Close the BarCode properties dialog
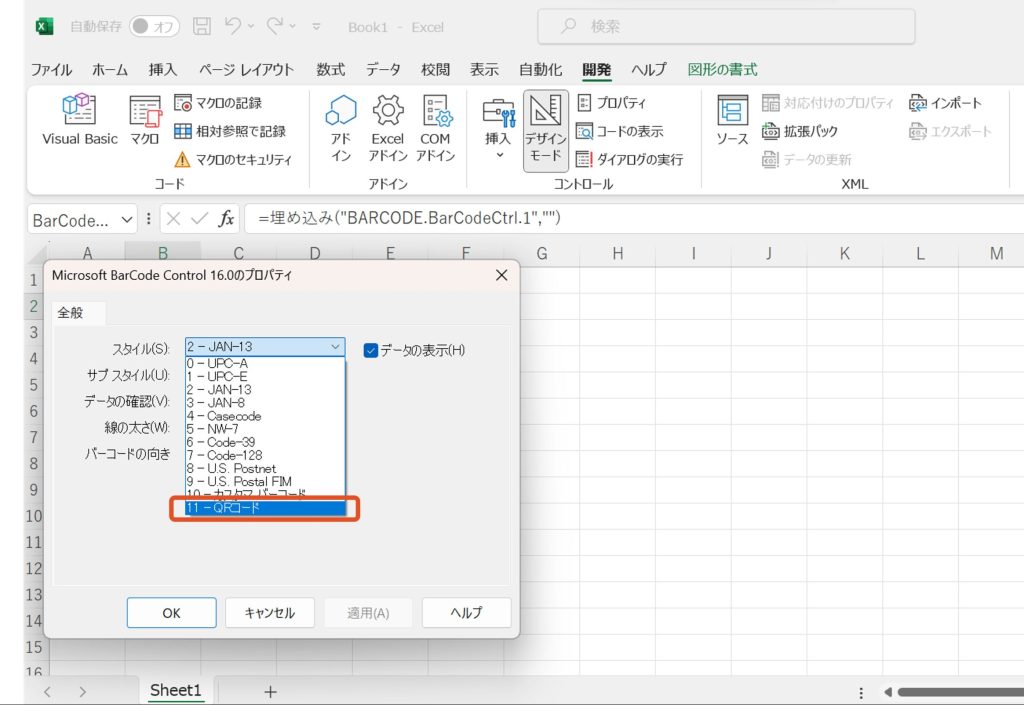 point(502,275)
